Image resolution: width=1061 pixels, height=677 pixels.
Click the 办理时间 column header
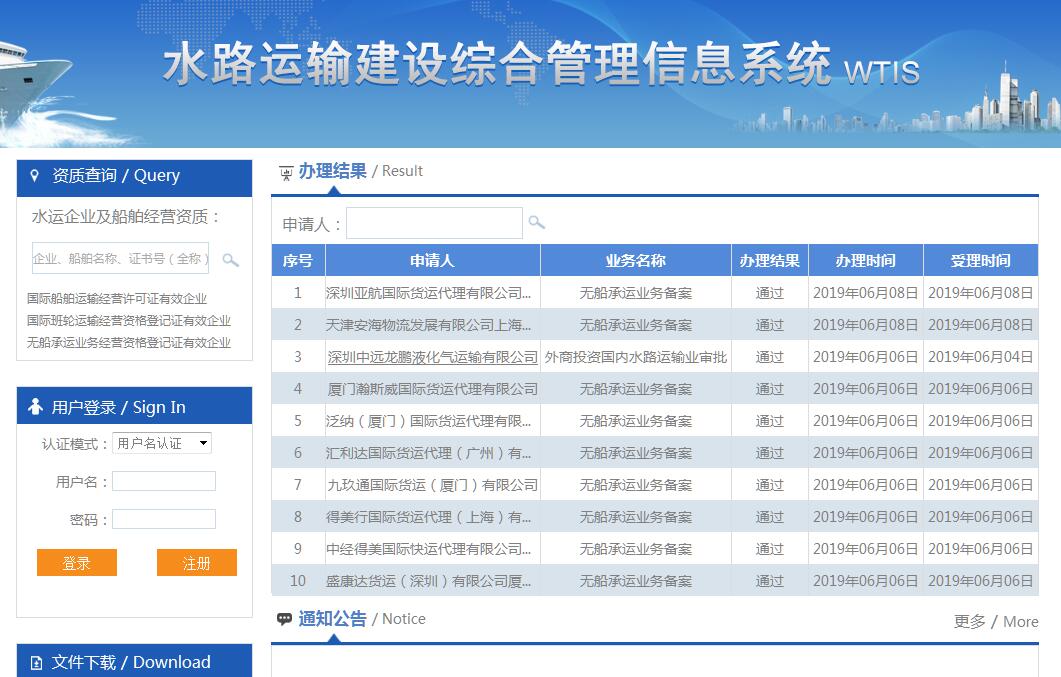click(865, 260)
